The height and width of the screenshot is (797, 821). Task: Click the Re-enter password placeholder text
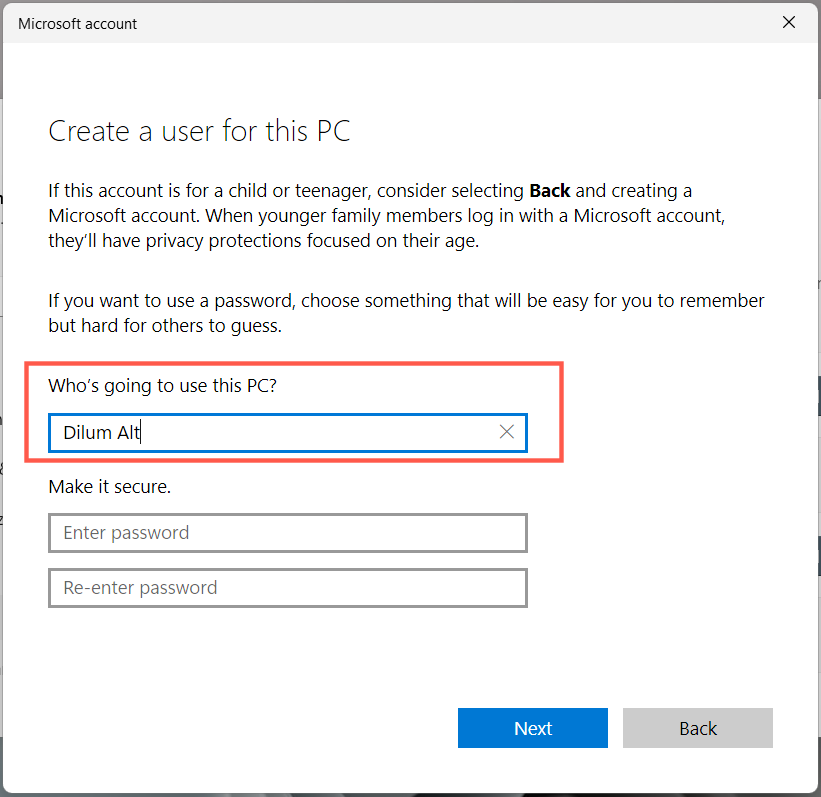140,588
